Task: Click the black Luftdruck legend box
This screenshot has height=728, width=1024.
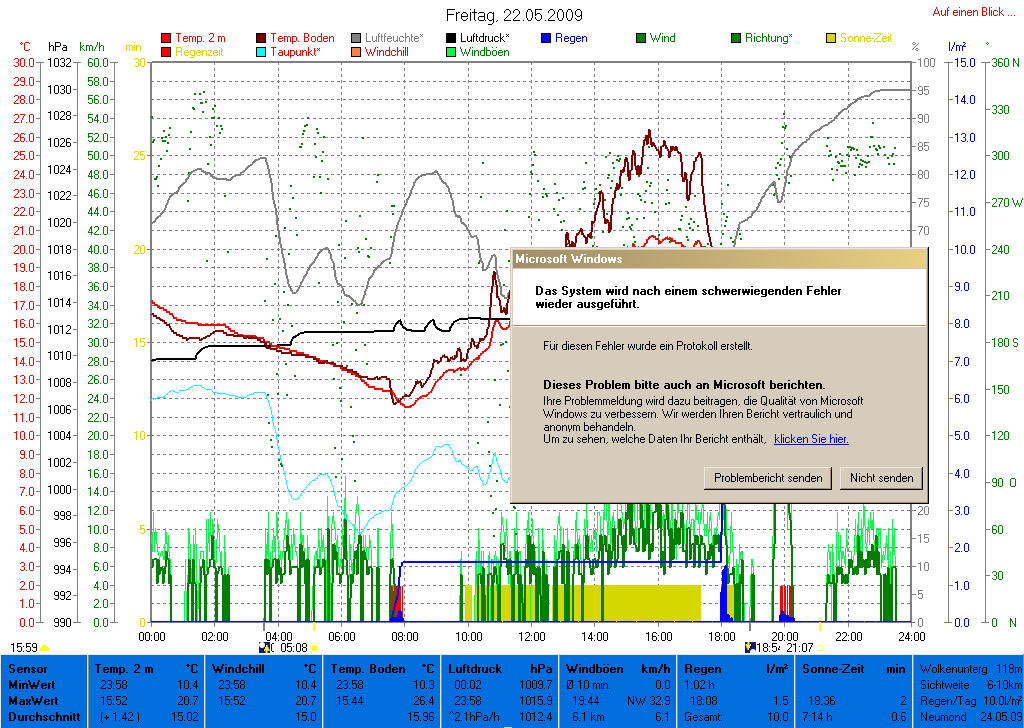Action: pos(452,39)
